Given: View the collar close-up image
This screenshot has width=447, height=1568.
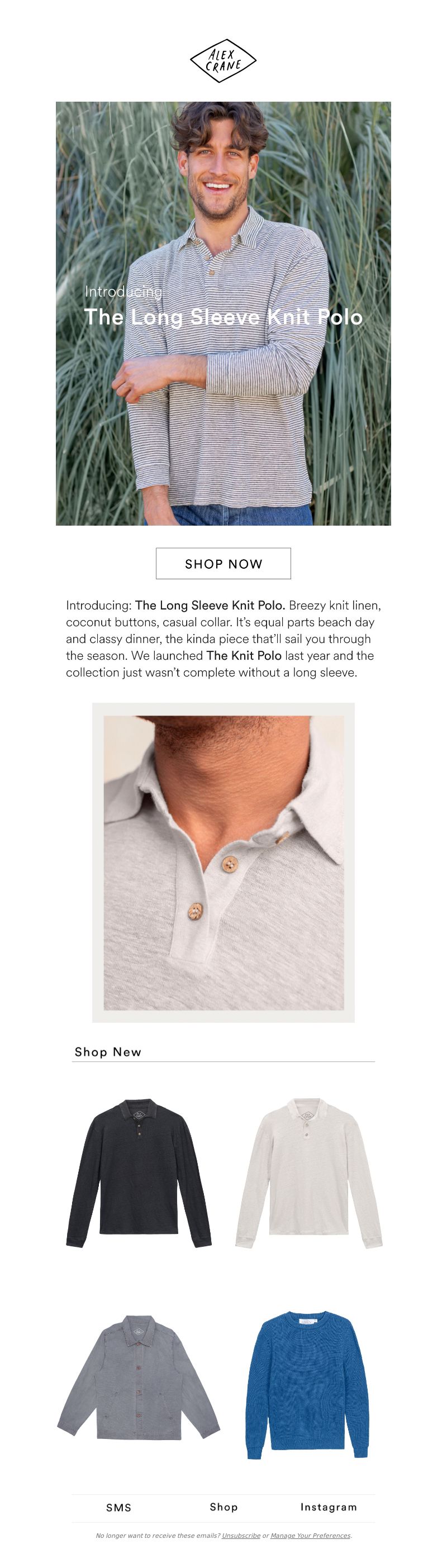Looking at the screenshot, I should tap(223, 862).
